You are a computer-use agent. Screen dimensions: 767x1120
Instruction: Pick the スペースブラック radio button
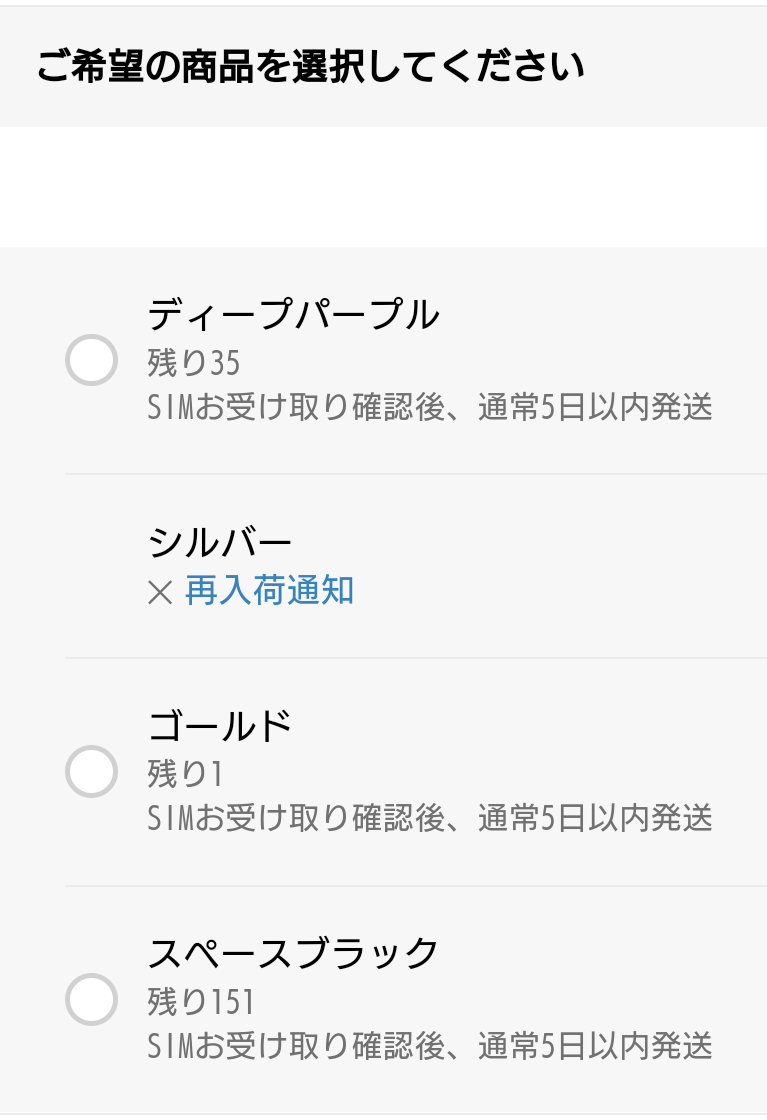(91, 999)
